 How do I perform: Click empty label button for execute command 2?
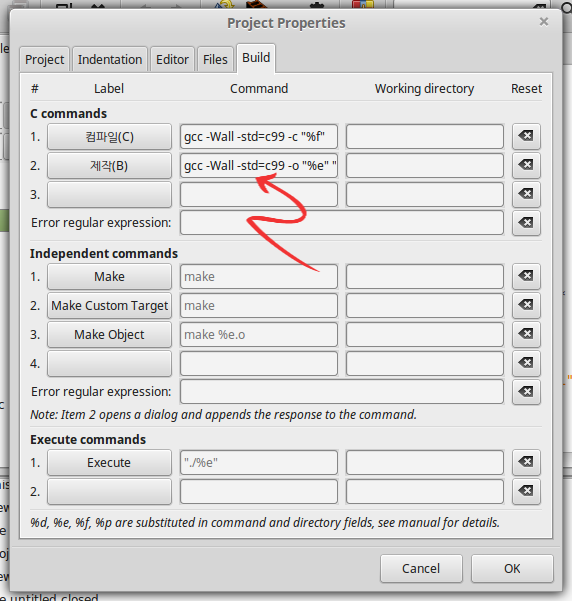(x=109, y=491)
